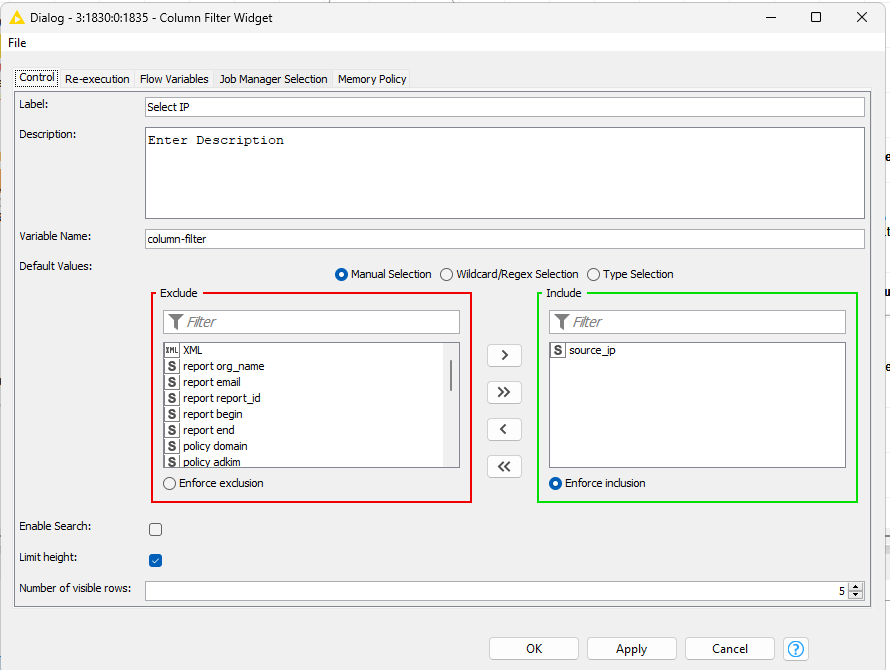Screen dimensions: 890x670
Task: Select XML in the Exclude list
Action: (x=304, y=350)
